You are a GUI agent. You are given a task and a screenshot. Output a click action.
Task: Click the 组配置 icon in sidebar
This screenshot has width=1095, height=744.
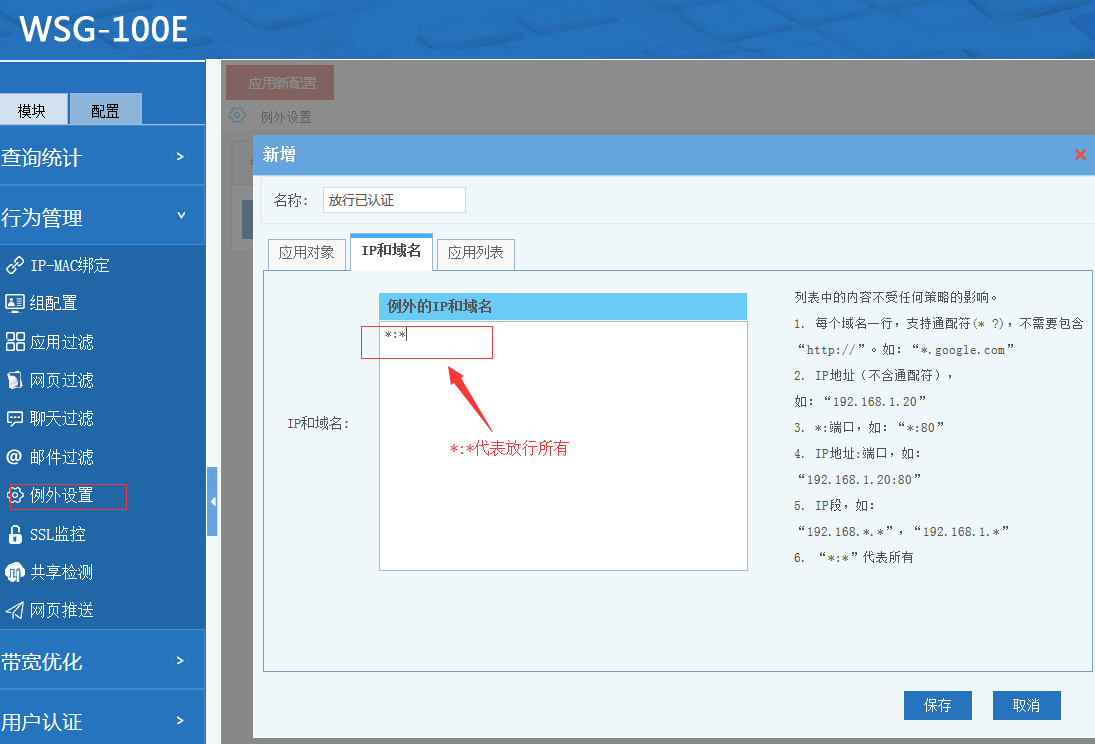(15, 302)
